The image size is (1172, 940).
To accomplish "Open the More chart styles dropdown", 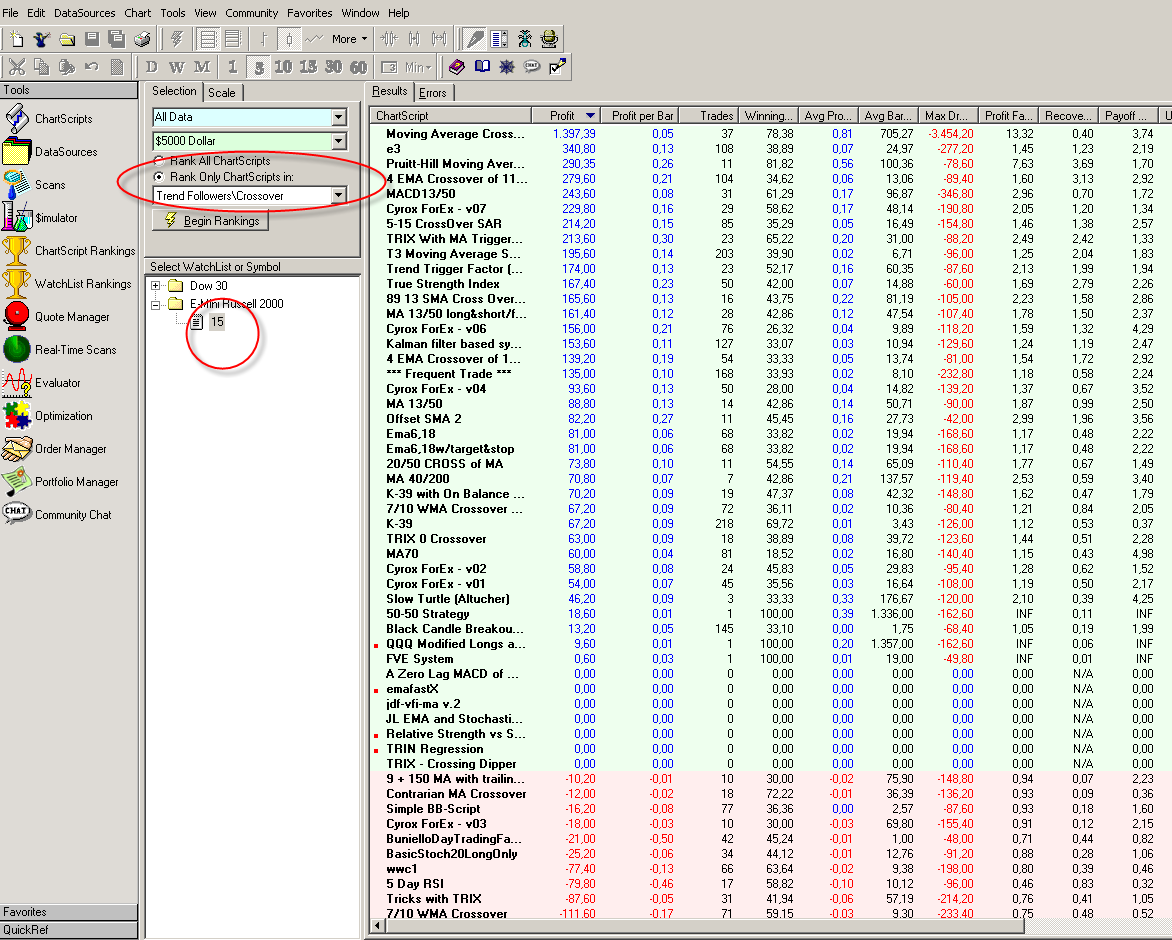I will coord(350,39).
